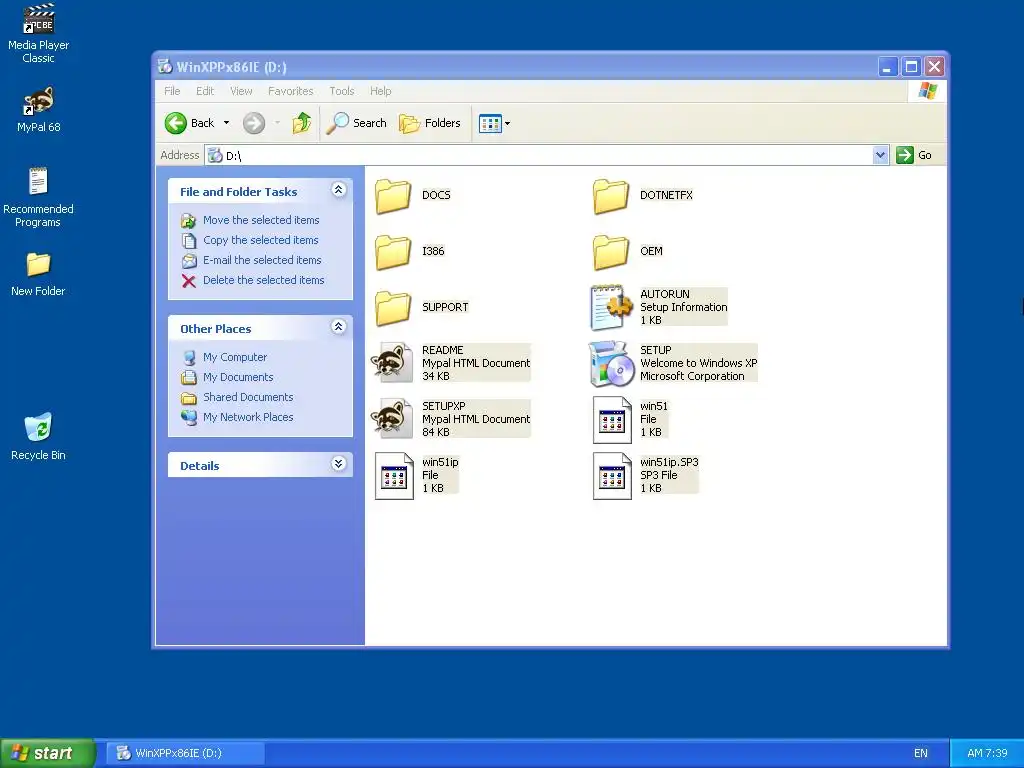Select the win51ip file icon
Screen dimensions: 1024x768
click(x=394, y=476)
